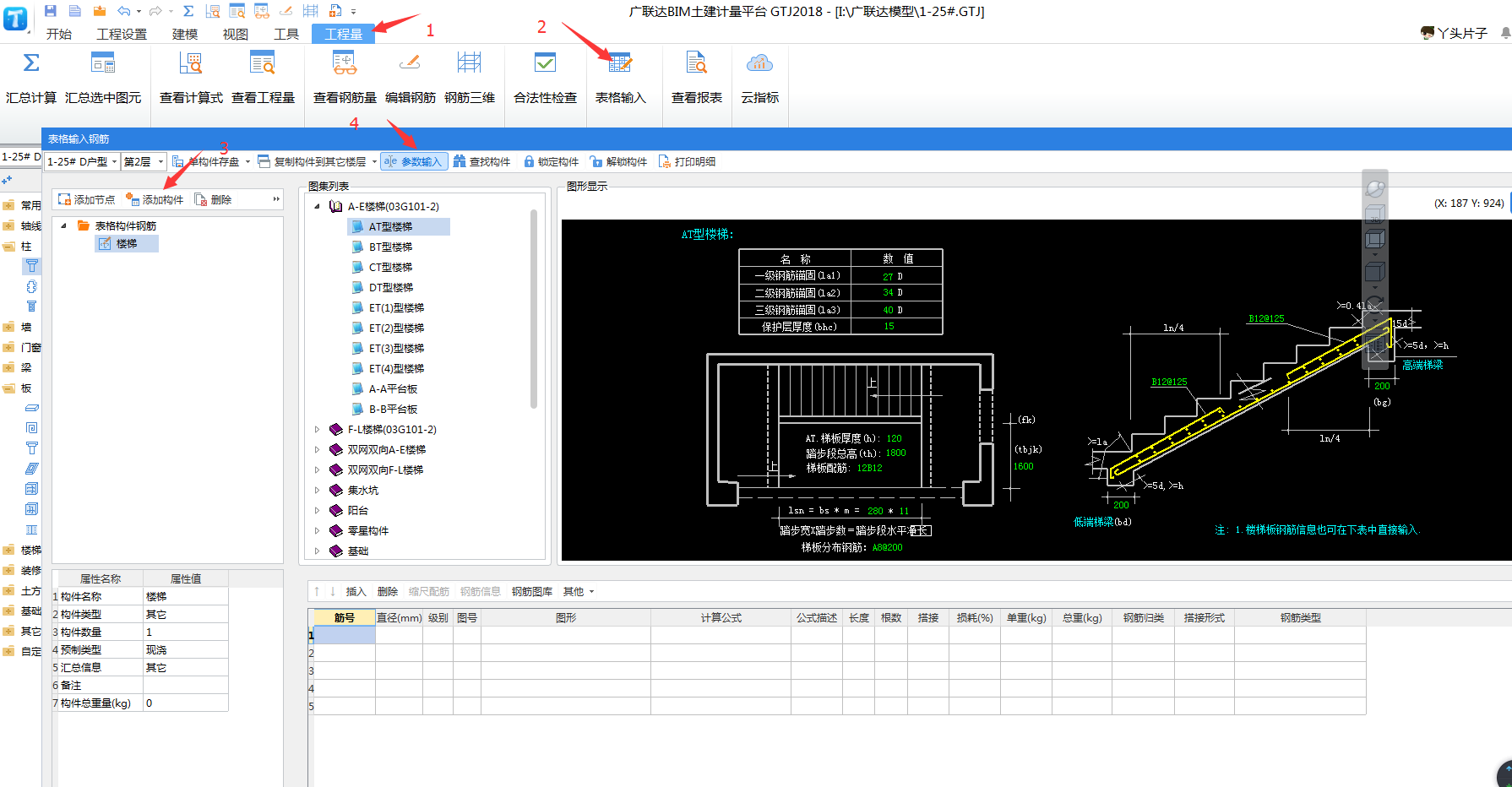Expand the 双网双向A-E楼梯 node
Image resolution: width=1512 pixels, height=787 pixels.
[x=318, y=449]
